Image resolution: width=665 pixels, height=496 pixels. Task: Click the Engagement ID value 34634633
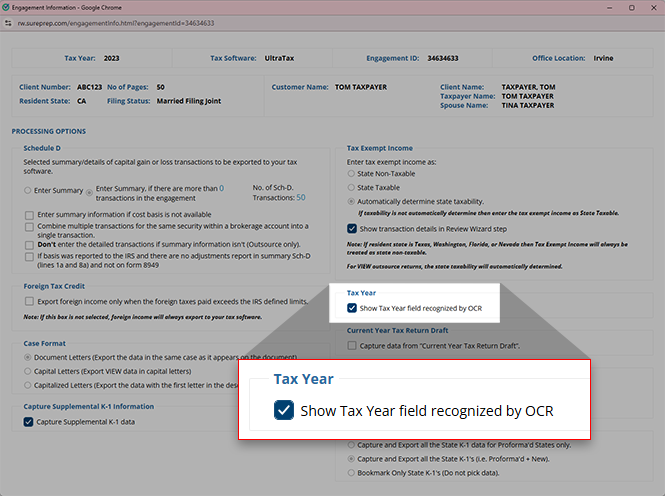pos(443,58)
